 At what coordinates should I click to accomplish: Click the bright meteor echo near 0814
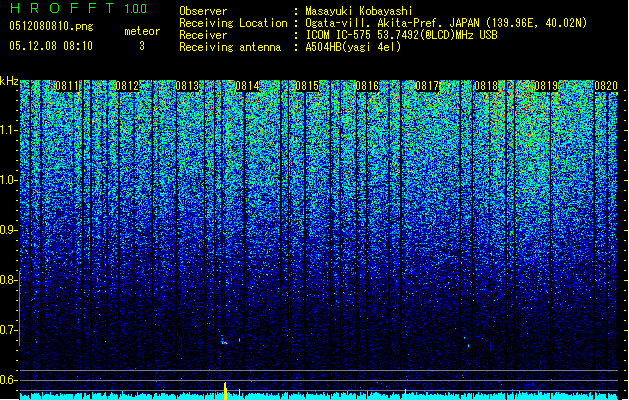(x=224, y=342)
